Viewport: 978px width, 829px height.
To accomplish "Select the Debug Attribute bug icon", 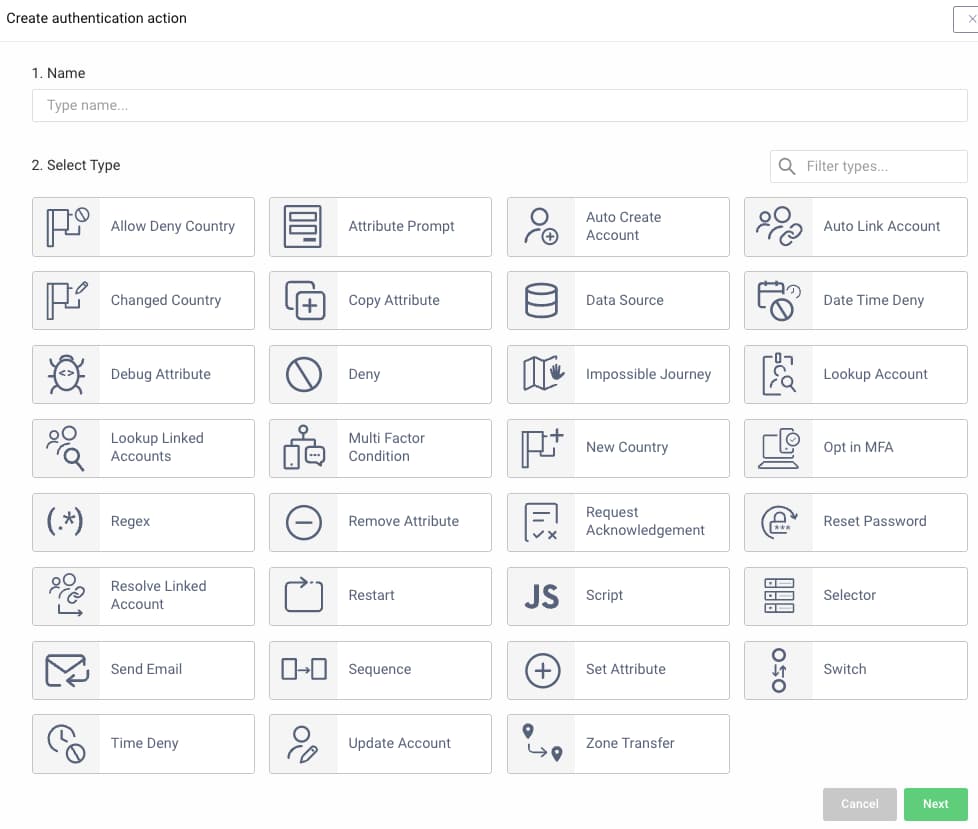I will (67, 375).
